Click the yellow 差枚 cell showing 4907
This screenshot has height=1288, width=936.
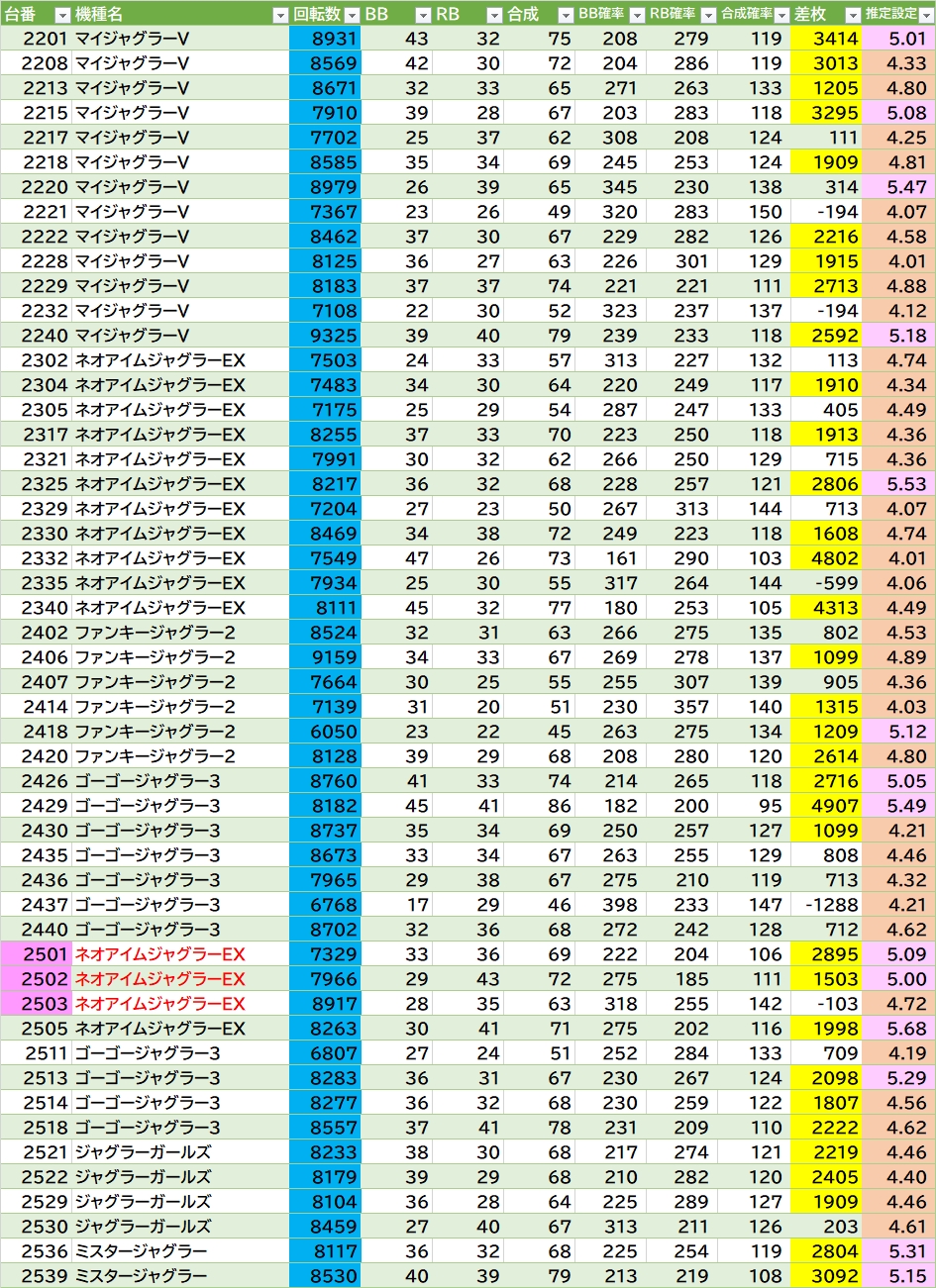[x=827, y=806]
